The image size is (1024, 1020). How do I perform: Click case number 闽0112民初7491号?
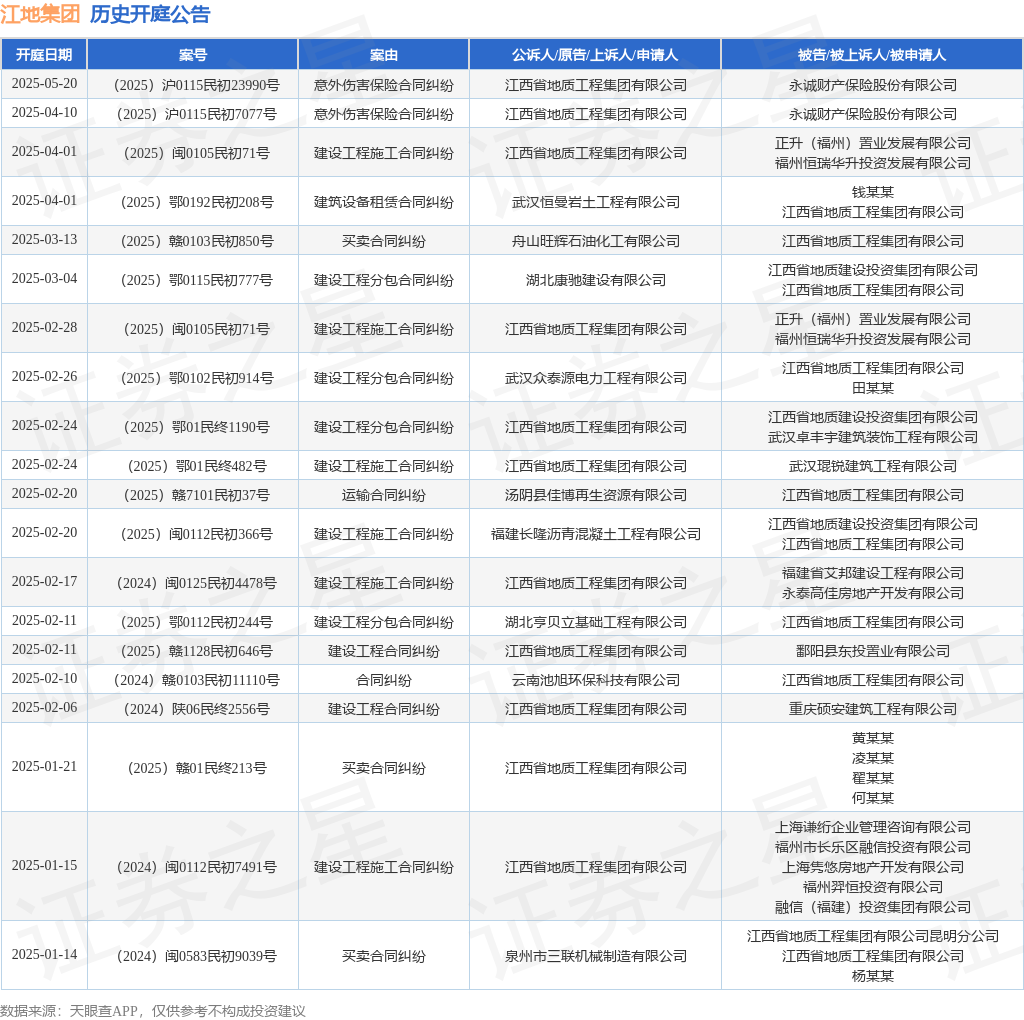[x=197, y=867]
